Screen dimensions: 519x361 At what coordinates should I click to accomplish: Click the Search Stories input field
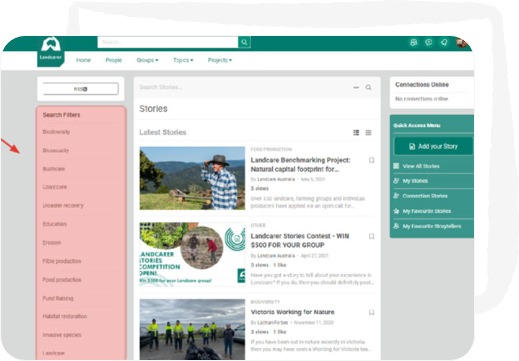[243, 87]
